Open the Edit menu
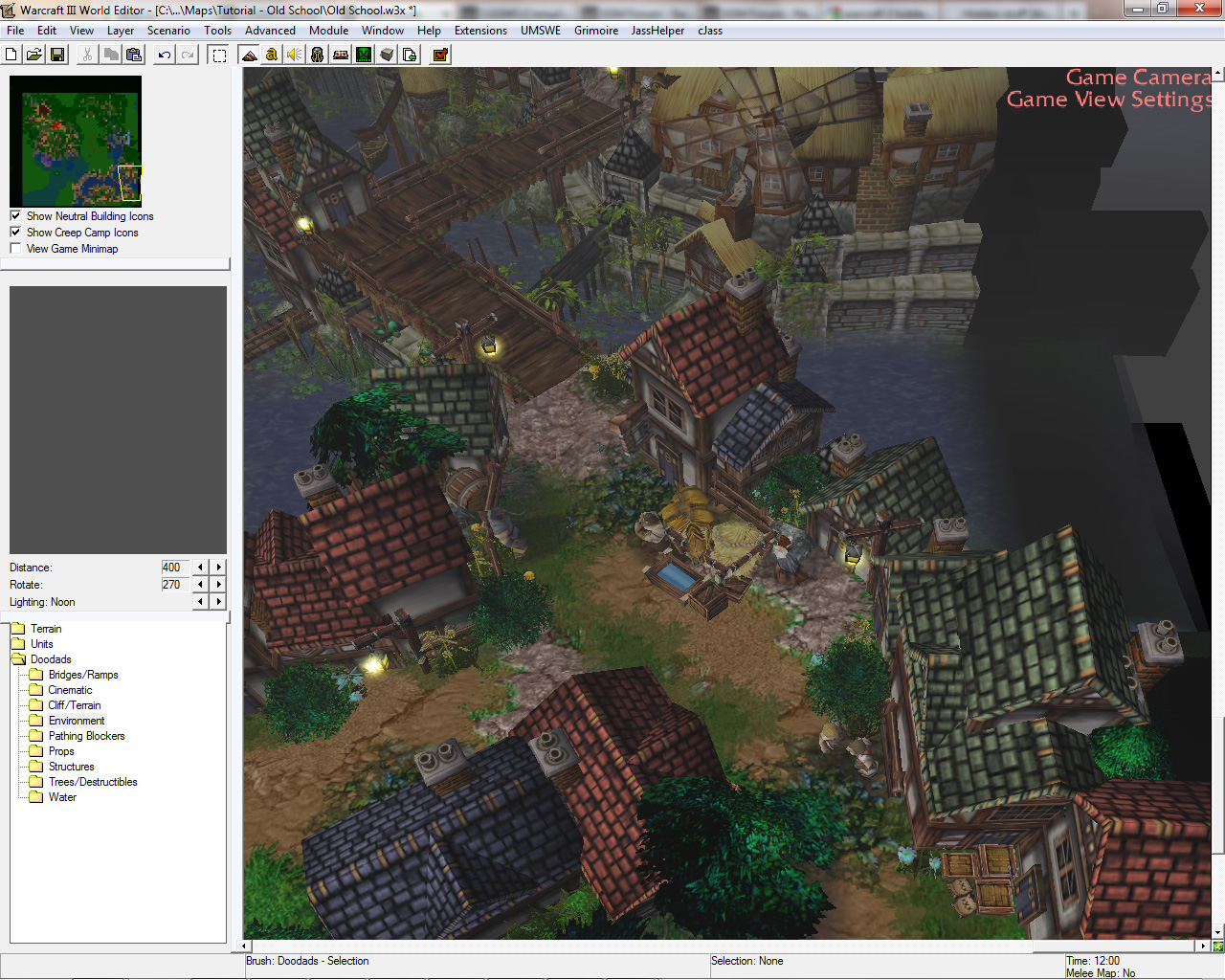The width and height of the screenshot is (1225, 980). pos(47,31)
